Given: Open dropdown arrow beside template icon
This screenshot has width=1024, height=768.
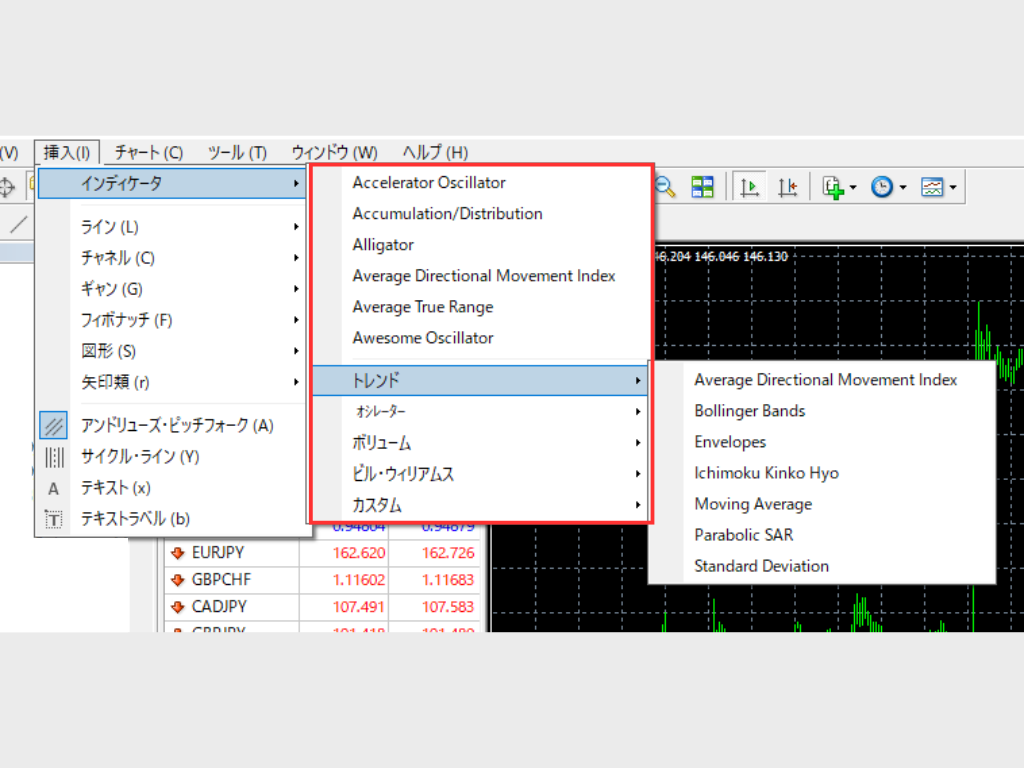Looking at the screenshot, I should pos(953,188).
